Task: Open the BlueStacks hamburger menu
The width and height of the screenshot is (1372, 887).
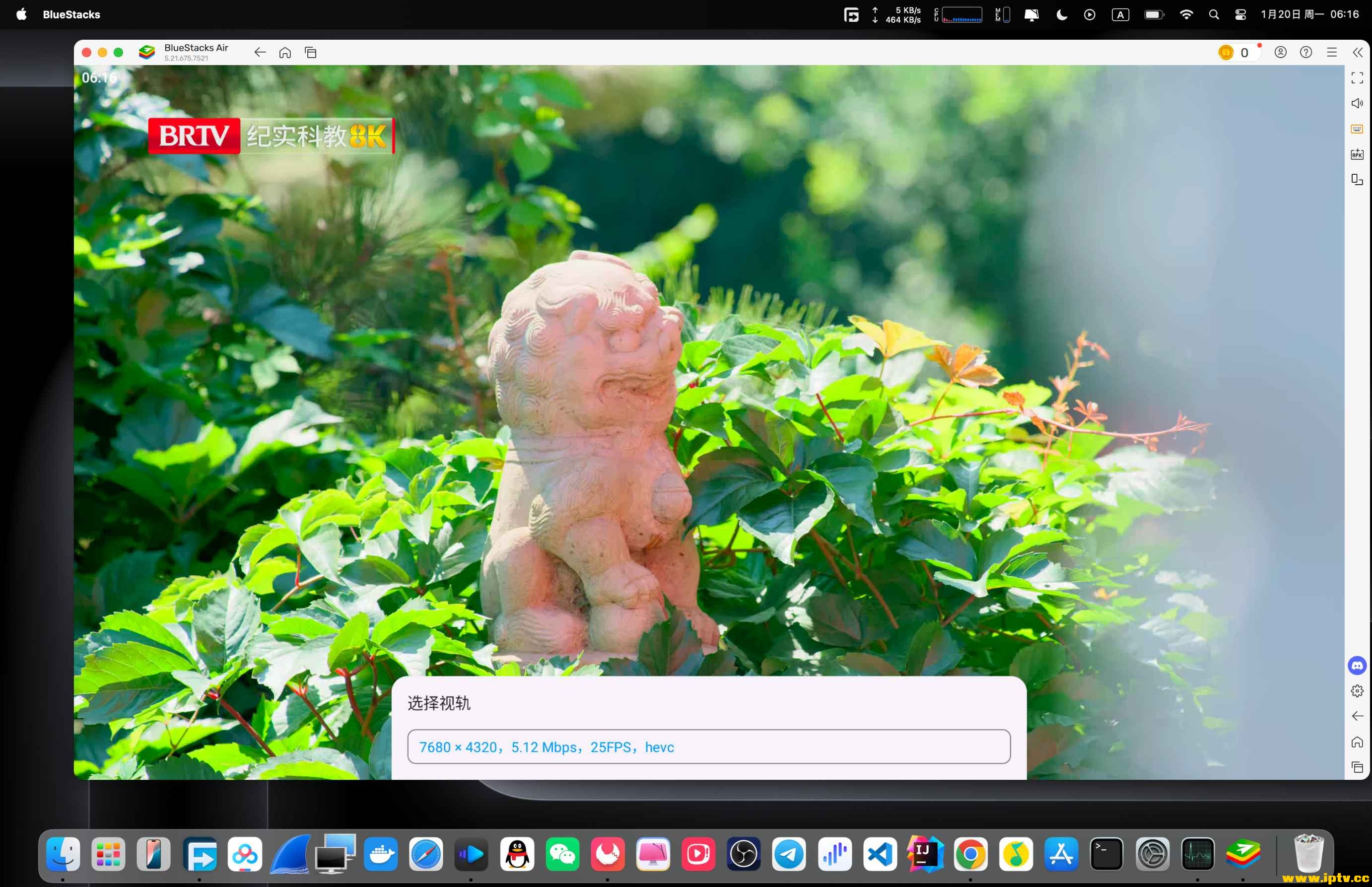Action: click(1332, 53)
